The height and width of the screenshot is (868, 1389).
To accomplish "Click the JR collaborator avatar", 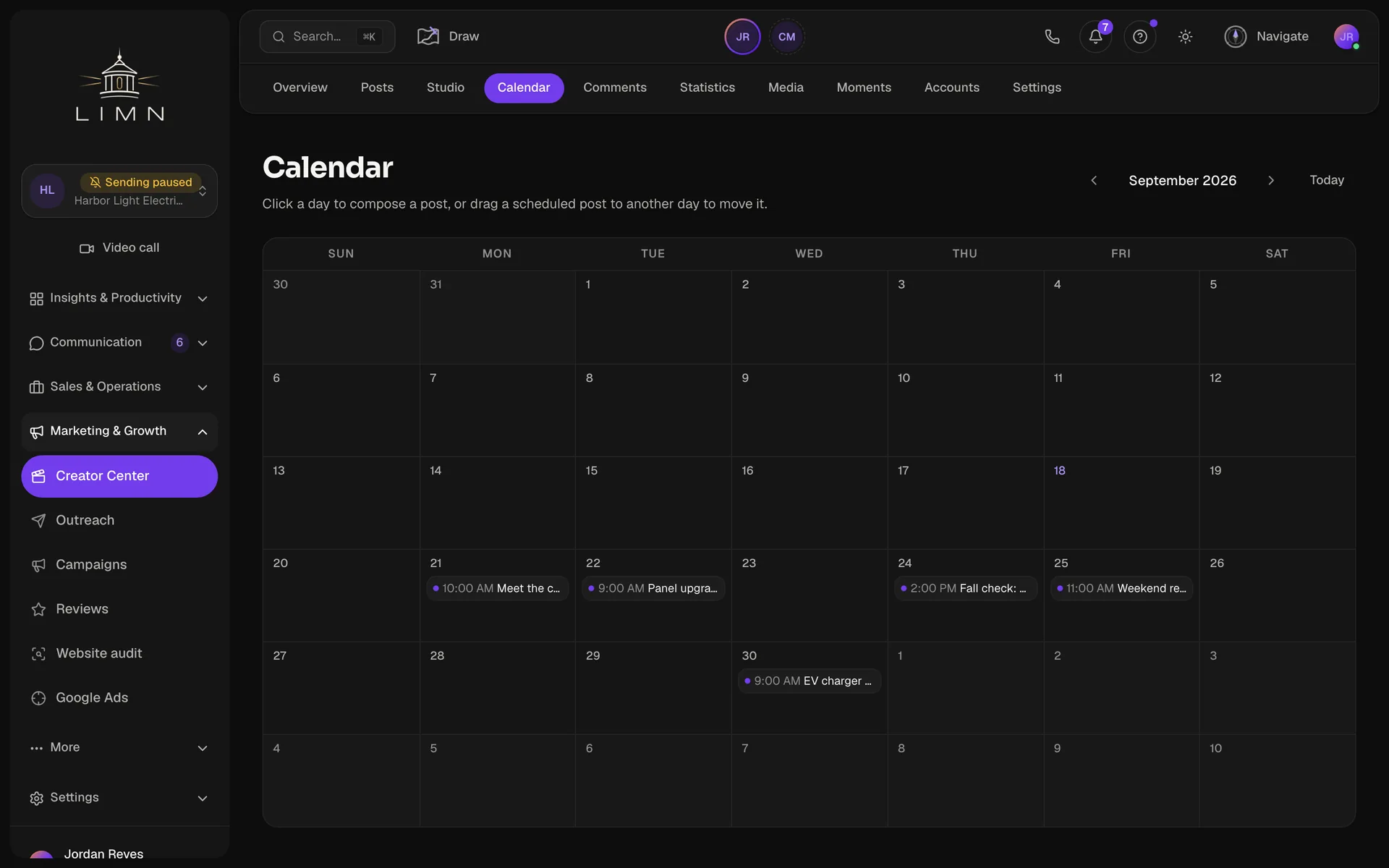I will [742, 37].
